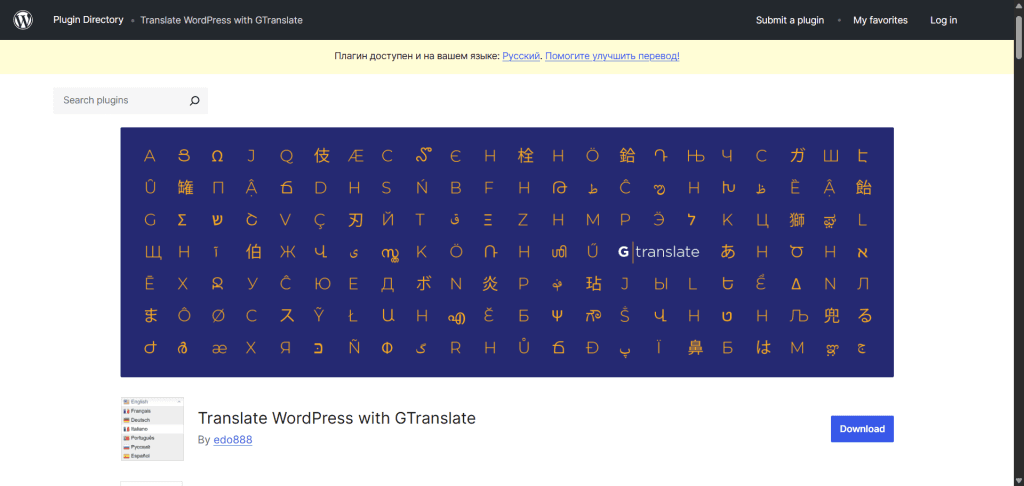Click the Log in link
1024x486 pixels.
tap(944, 20)
